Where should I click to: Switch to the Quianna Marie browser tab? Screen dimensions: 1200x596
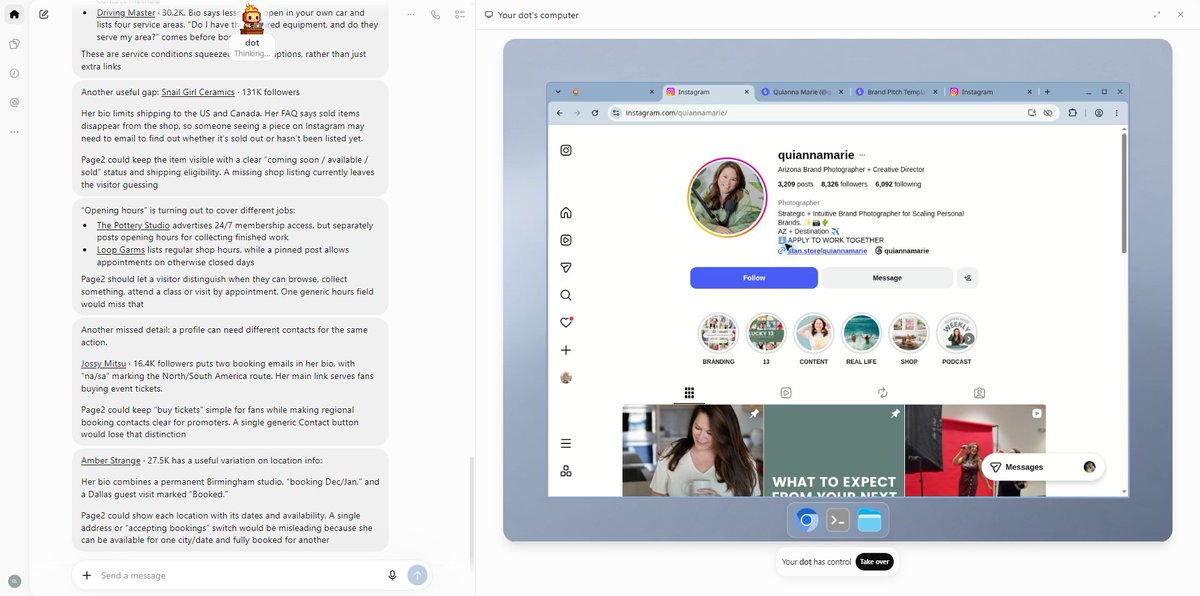coord(800,91)
